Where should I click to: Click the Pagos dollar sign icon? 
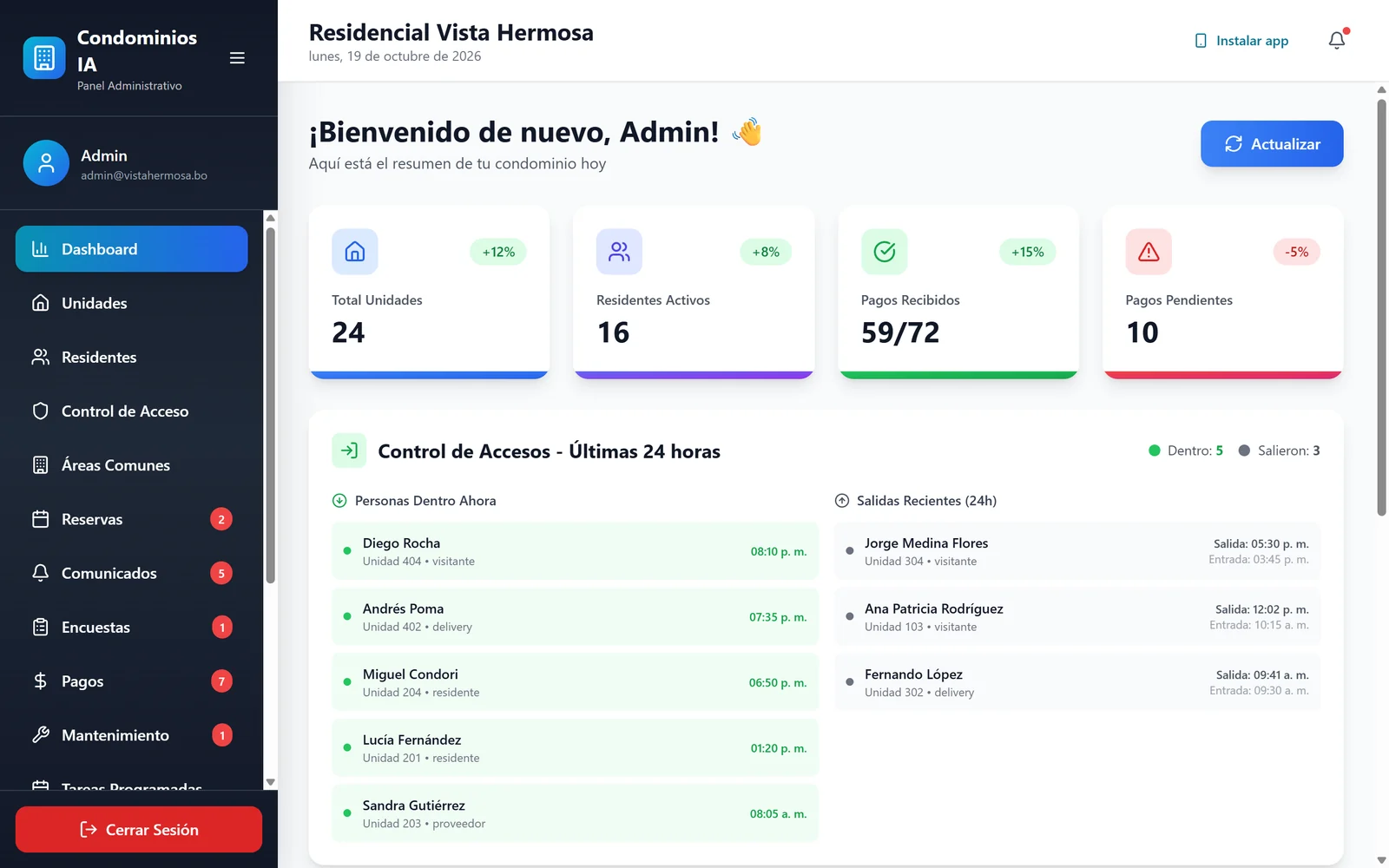(x=41, y=681)
